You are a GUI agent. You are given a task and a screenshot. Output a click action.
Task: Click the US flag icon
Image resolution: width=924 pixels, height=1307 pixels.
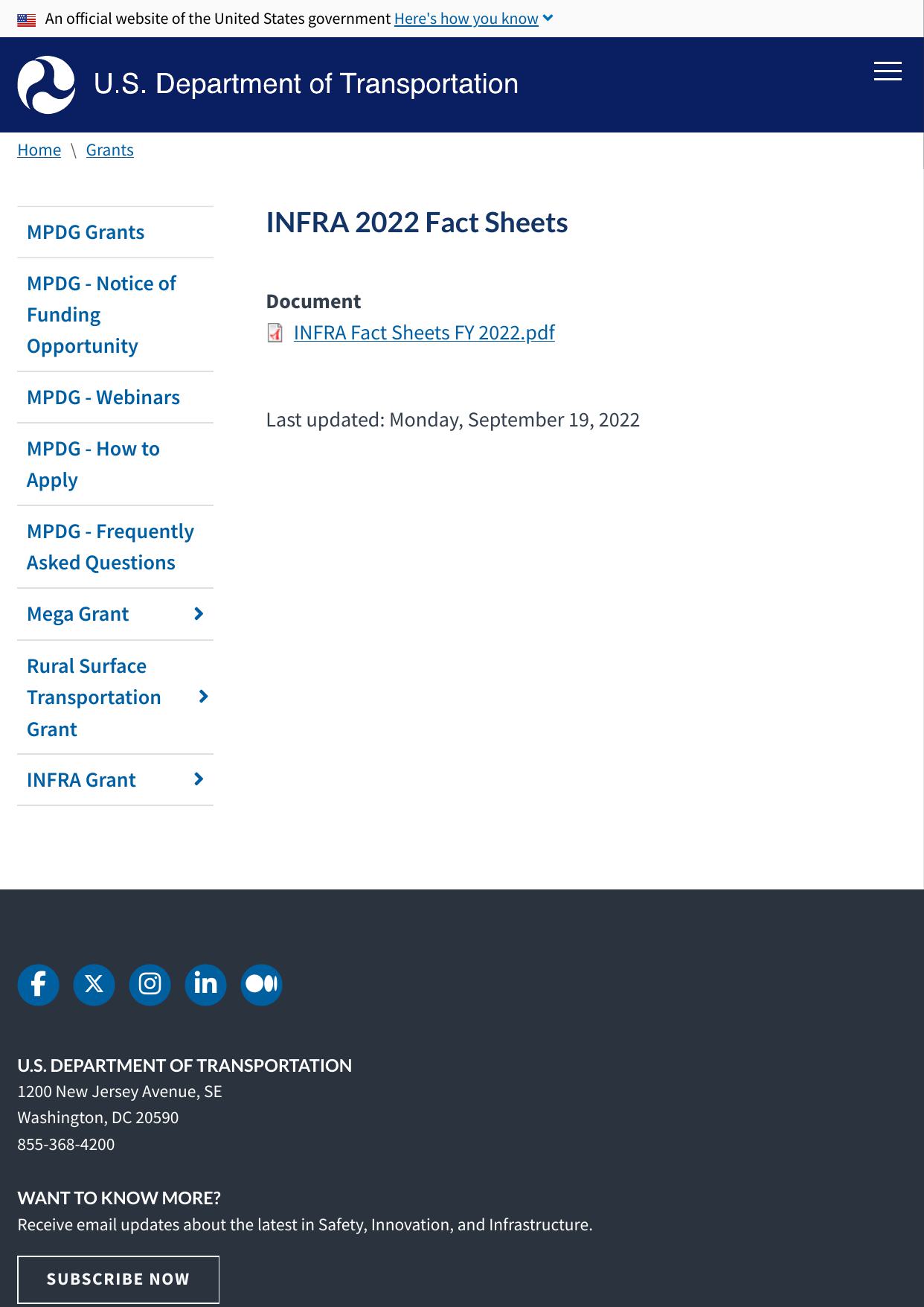coord(26,19)
